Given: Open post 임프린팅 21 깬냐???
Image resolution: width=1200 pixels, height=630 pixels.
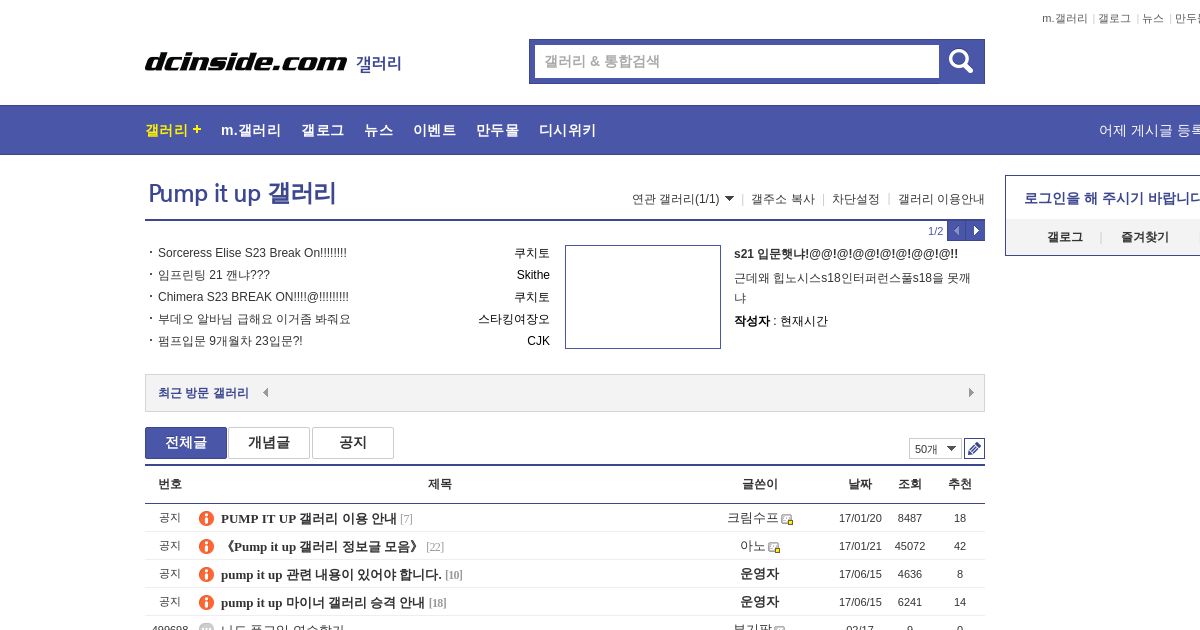Looking at the screenshot, I should point(214,275).
